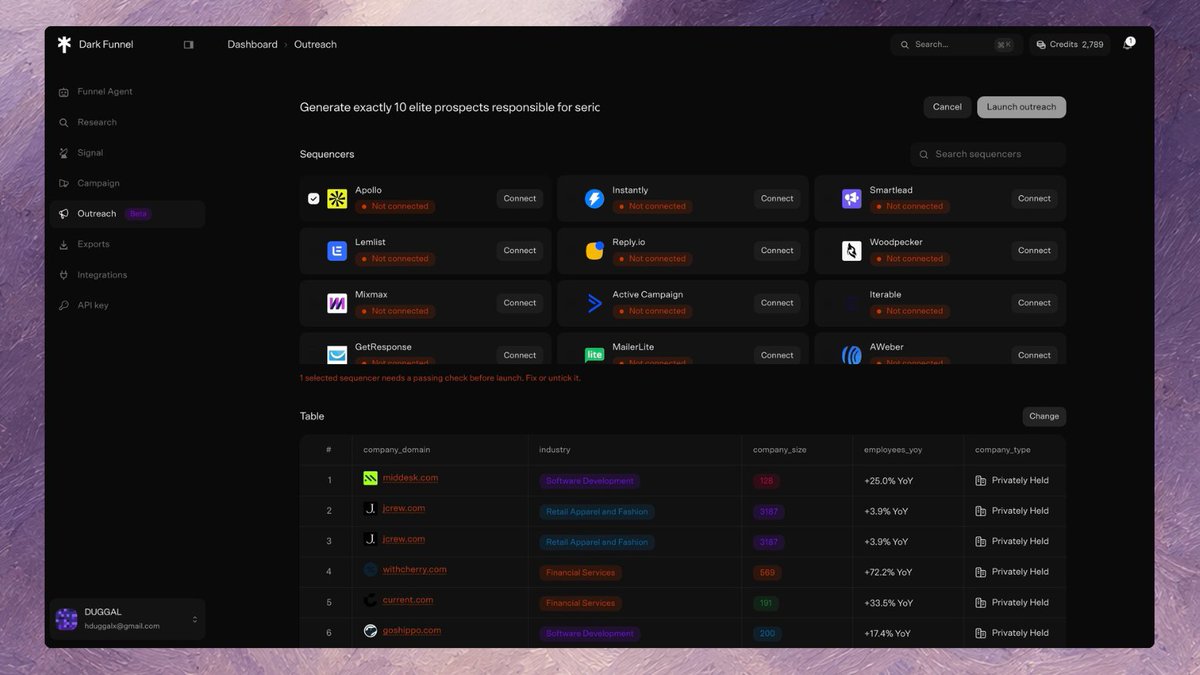The height and width of the screenshot is (675, 1200).
Task: Open the withcherry.com company link
Action: 414,570
